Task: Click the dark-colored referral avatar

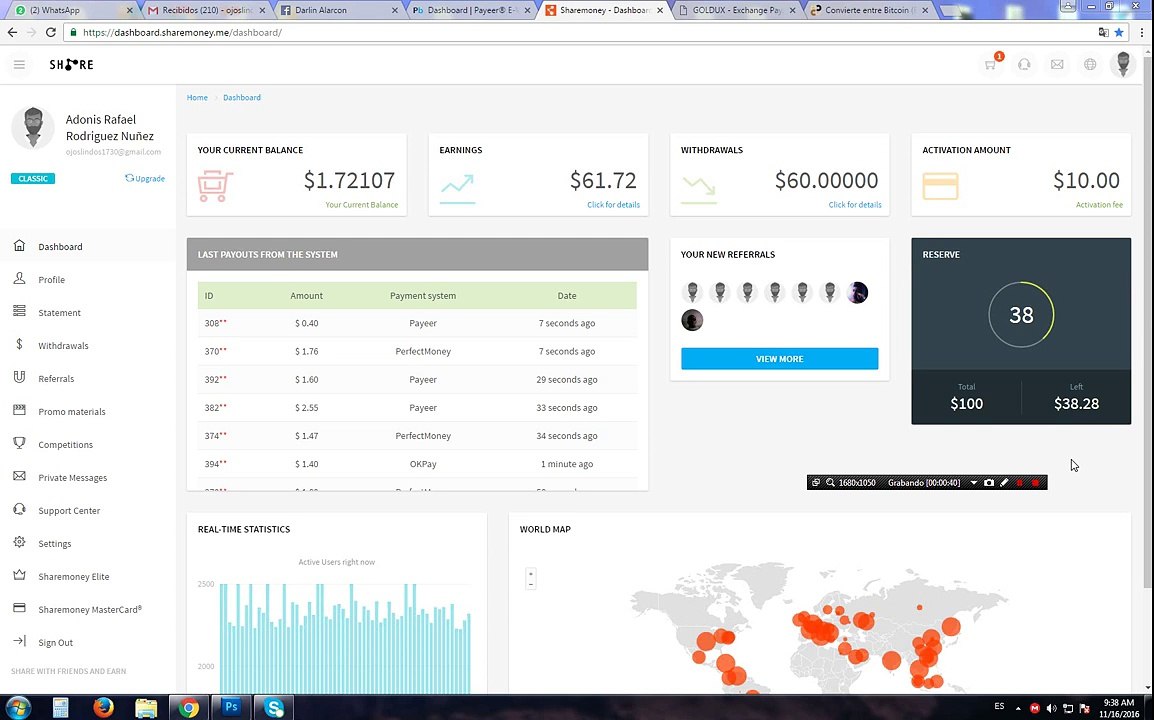Action: tap(692, 320)
